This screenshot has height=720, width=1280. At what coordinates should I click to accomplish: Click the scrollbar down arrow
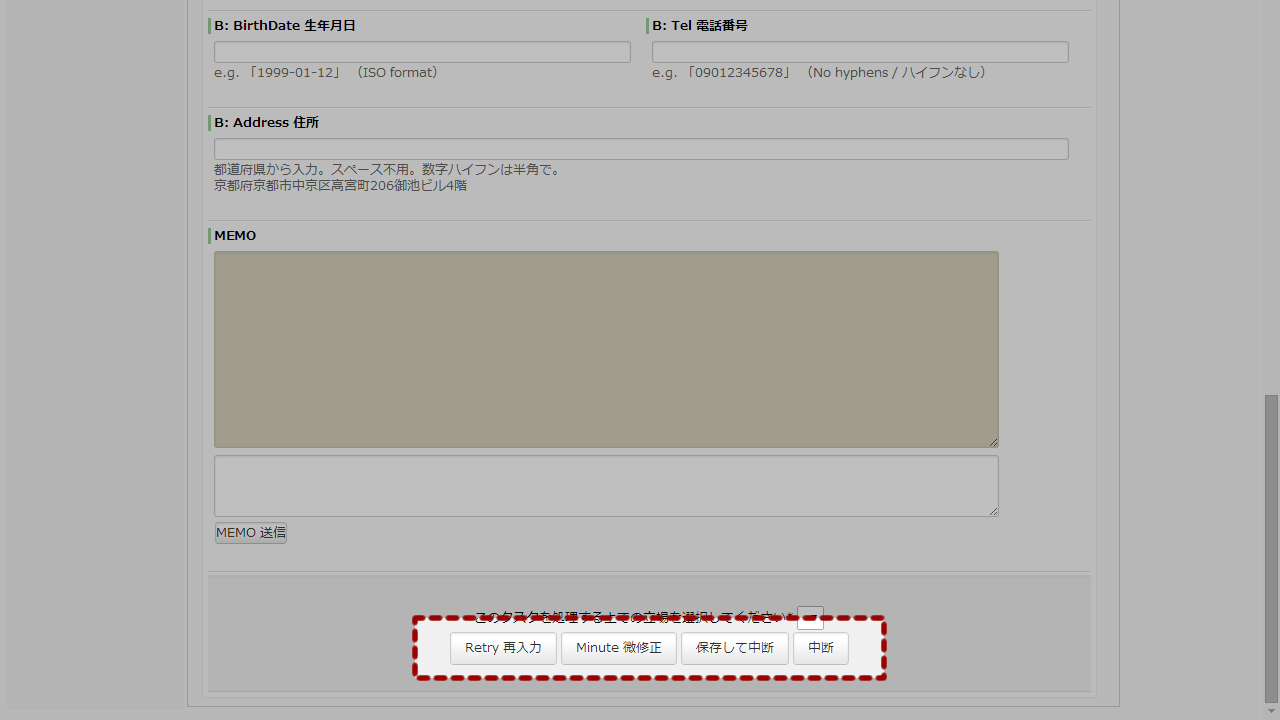click(1271, 711)
